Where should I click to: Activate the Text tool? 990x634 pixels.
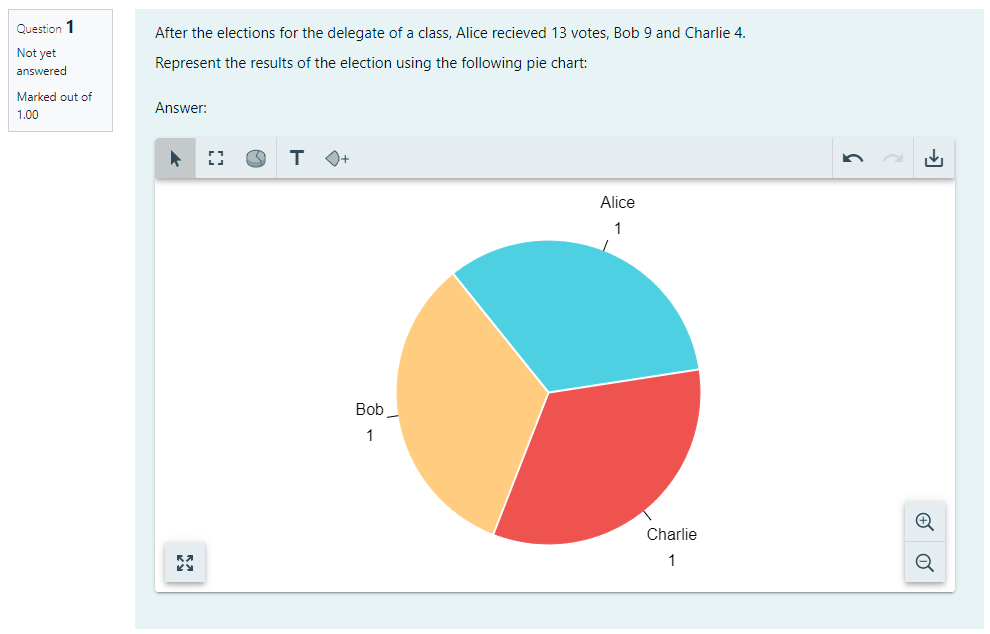pyautogui.click(x=297, y=158)
